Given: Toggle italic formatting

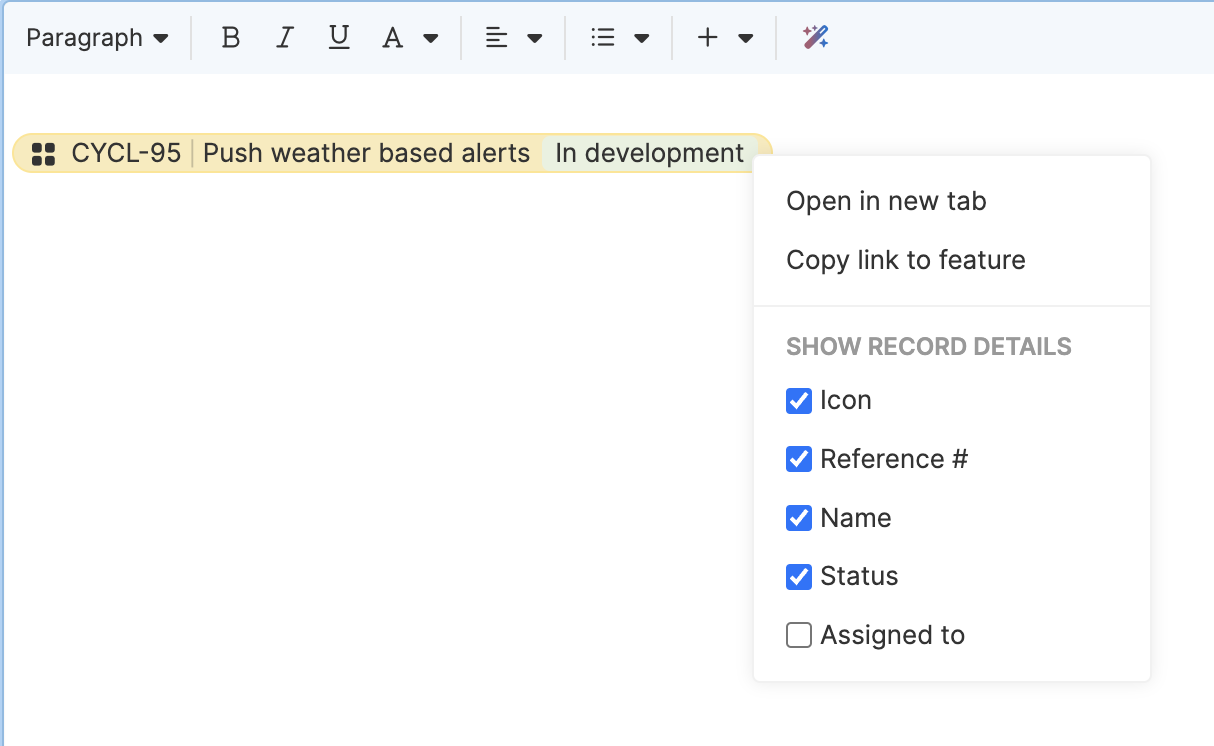Looking at the screenshot, I should click(x=285, y=38).
